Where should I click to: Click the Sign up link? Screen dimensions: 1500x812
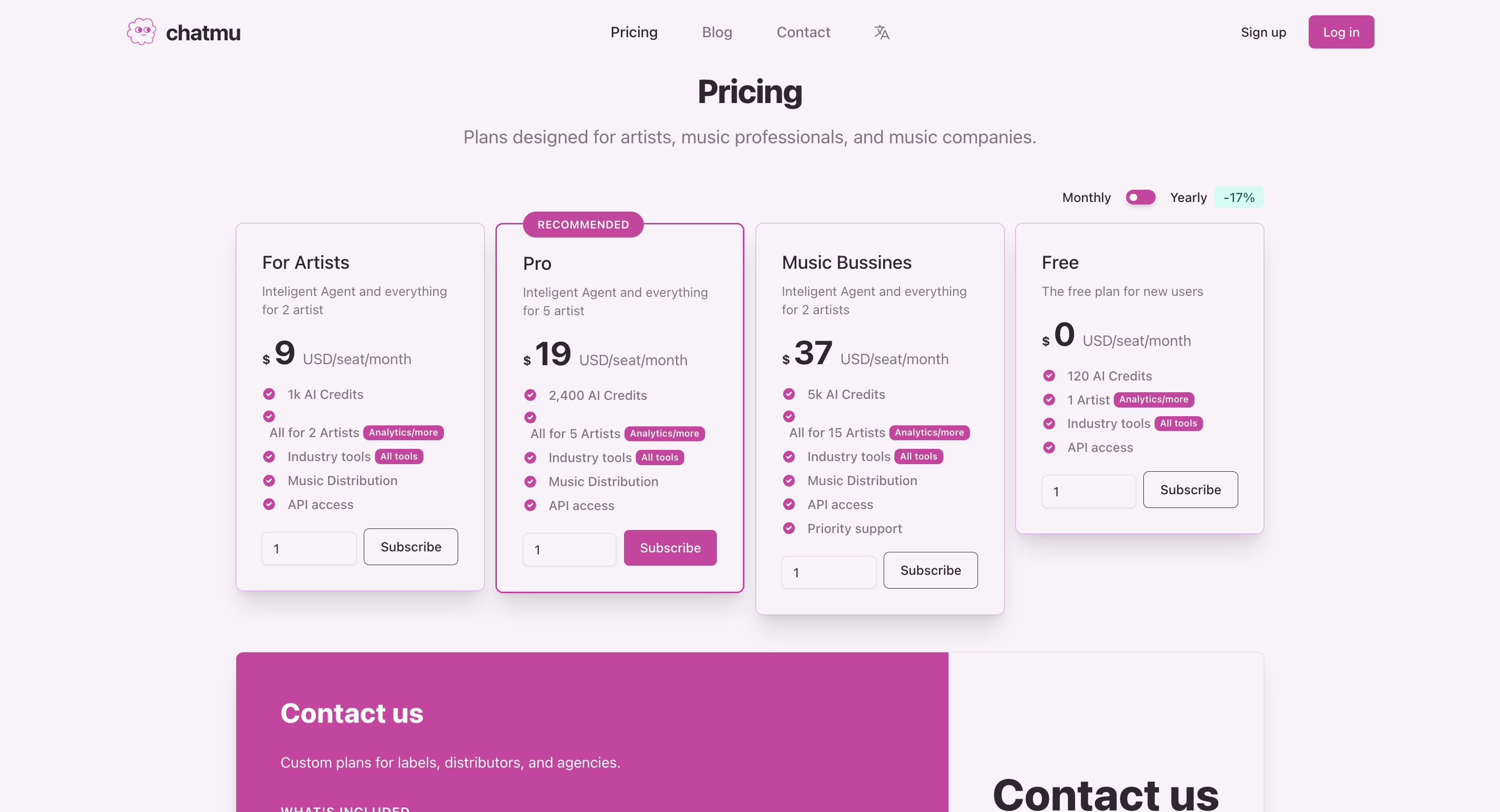1263,32
